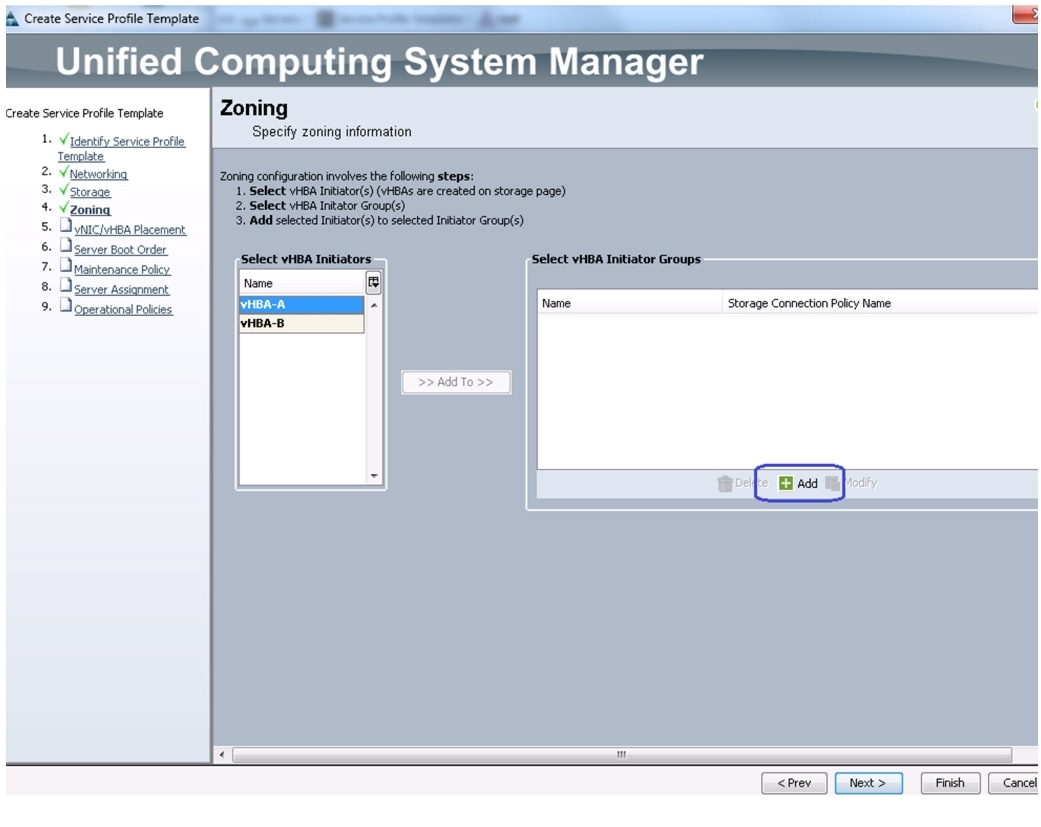Screen dimensions: 1041x827
Task: Click the >> Add To >> button
Action: 456,382
